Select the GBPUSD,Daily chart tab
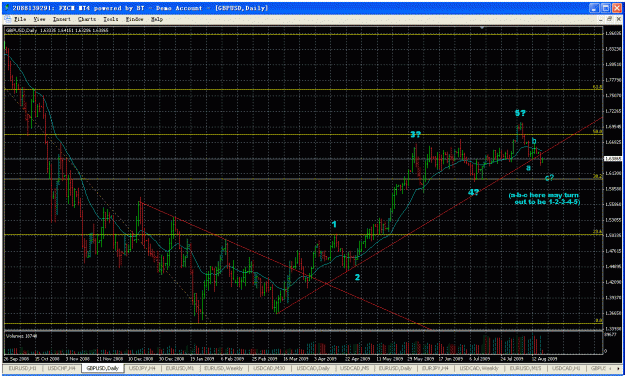 103,368
